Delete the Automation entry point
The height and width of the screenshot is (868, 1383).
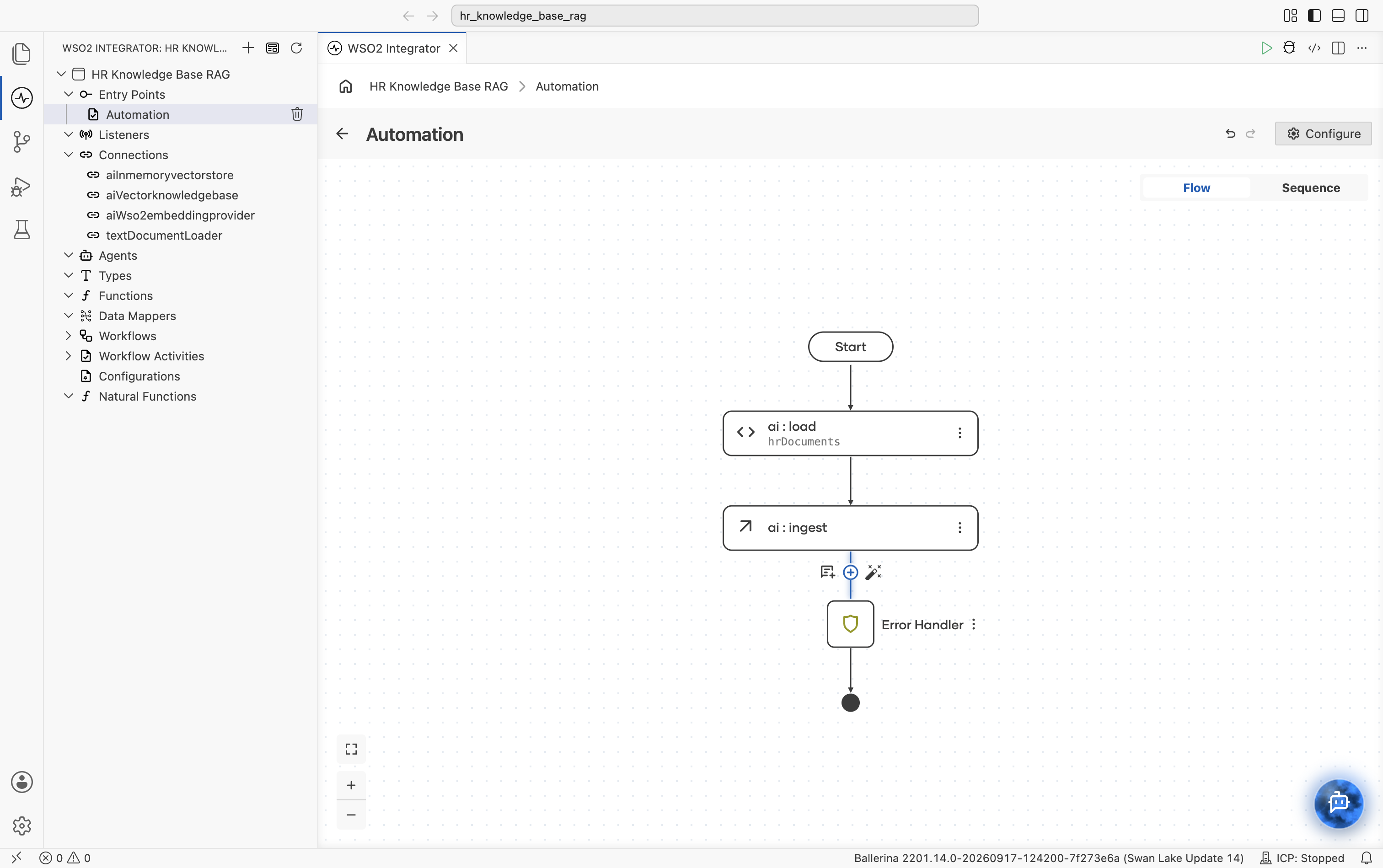pyautogui.click(x=297, y=114)
